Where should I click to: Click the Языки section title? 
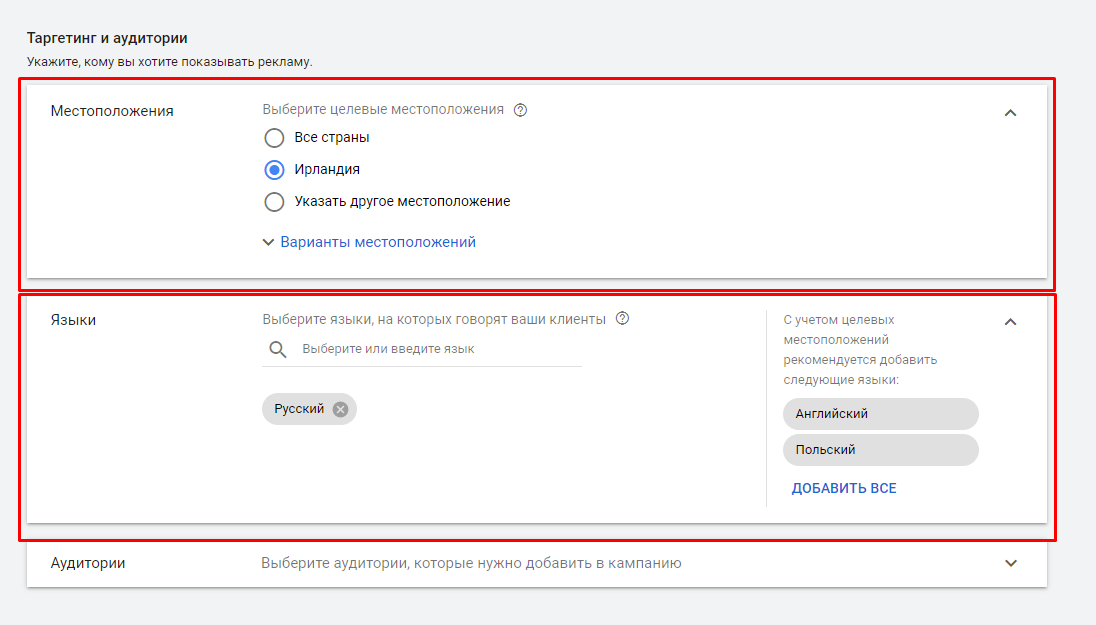click(73, 320)
